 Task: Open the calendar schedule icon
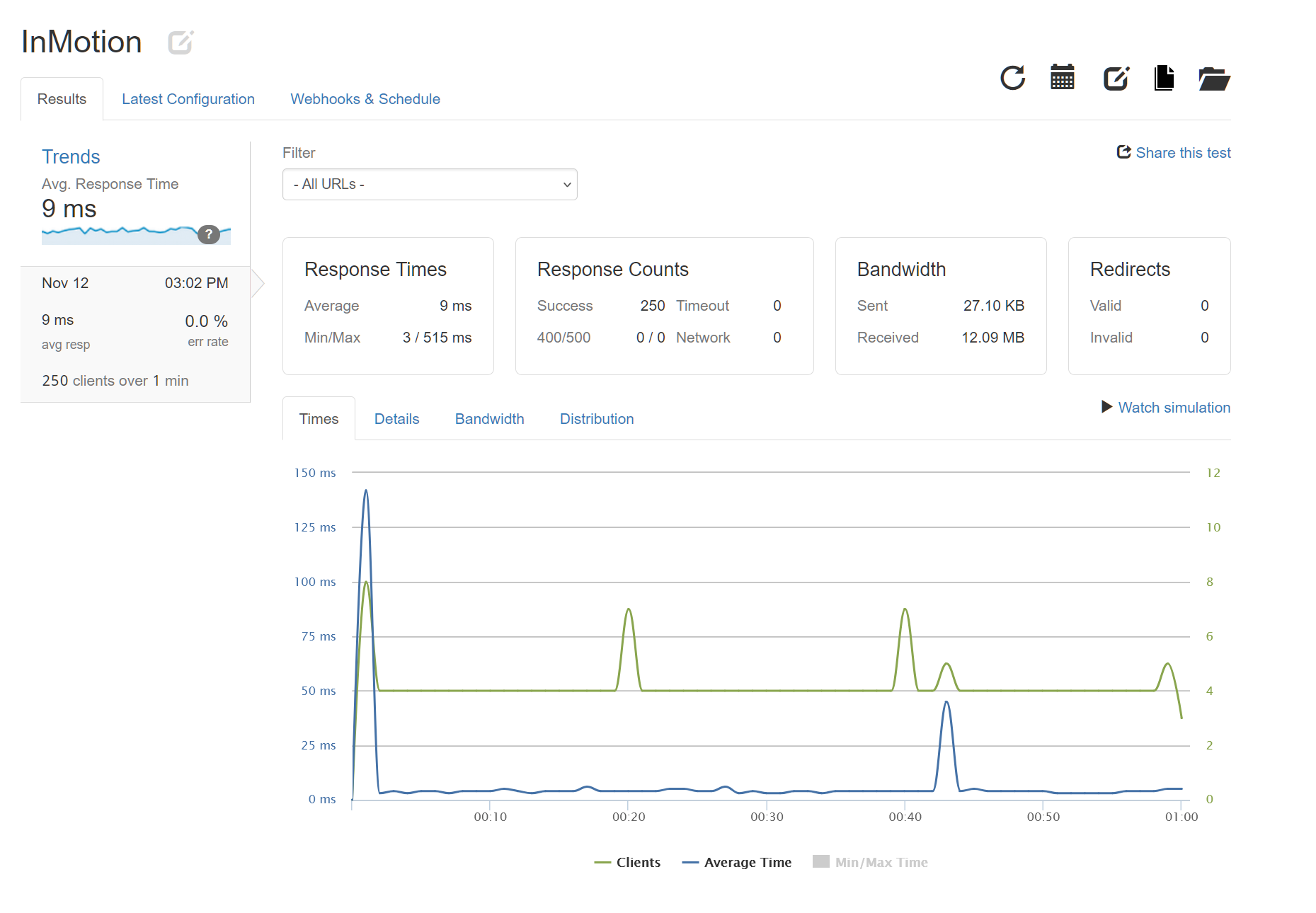tap(1062, 78)
